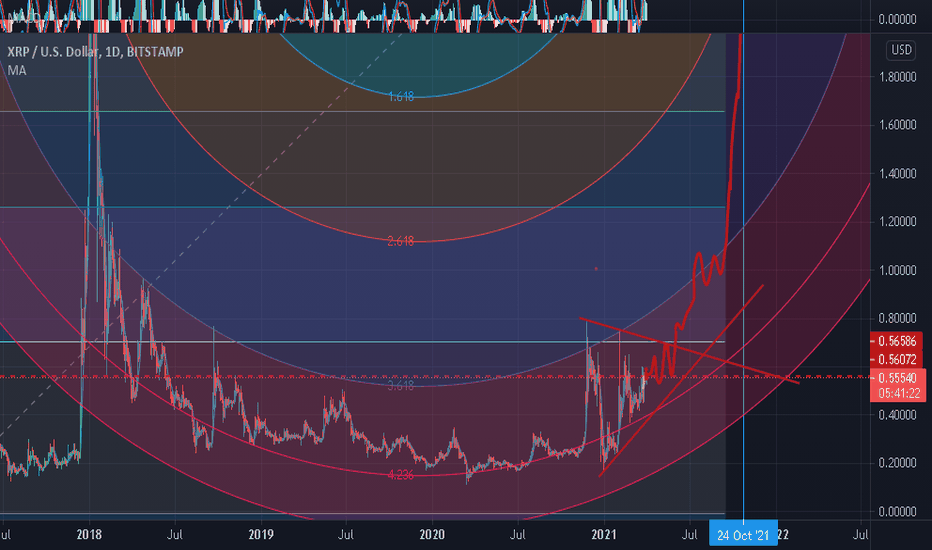This screenshot has width=932, height=550.
Task: Click the Jul label between 2018 and 2019
Action: 175,535
